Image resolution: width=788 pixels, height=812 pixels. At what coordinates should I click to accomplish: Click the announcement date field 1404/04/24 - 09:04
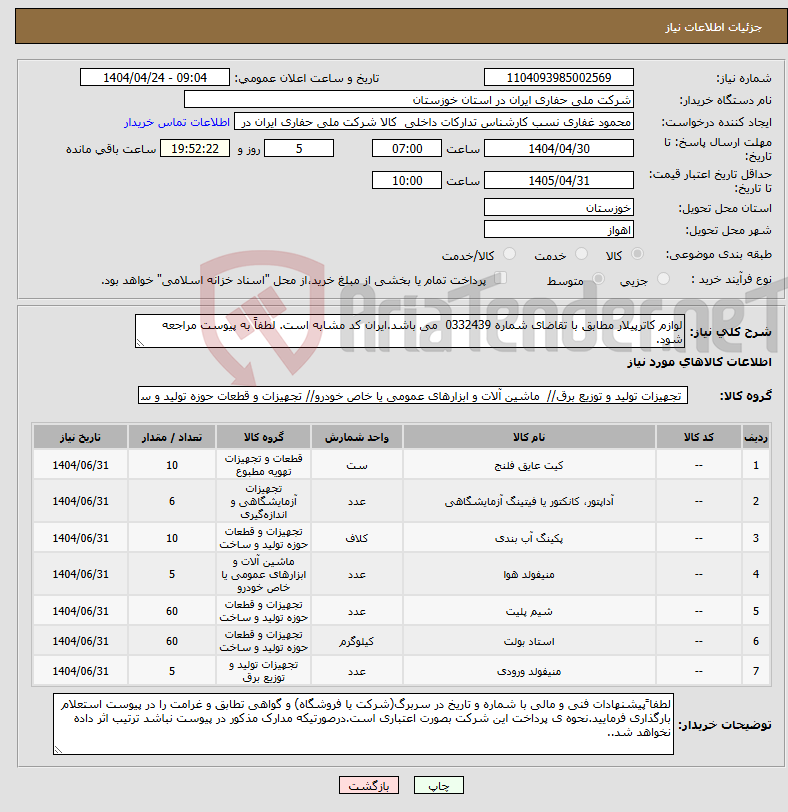coord(155,78)
